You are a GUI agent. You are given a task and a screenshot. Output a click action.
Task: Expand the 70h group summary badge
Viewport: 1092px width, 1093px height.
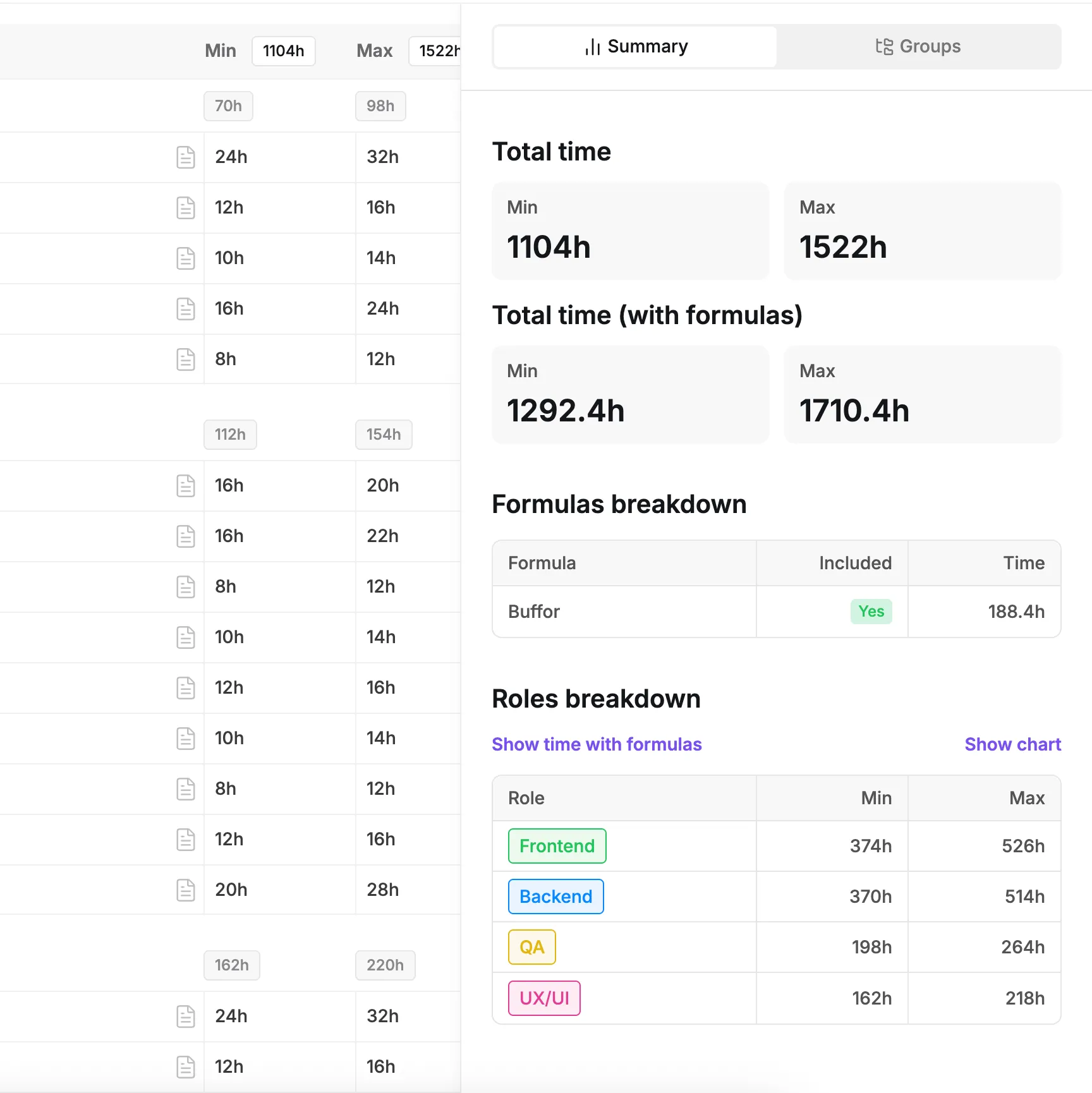click(227, 106)
